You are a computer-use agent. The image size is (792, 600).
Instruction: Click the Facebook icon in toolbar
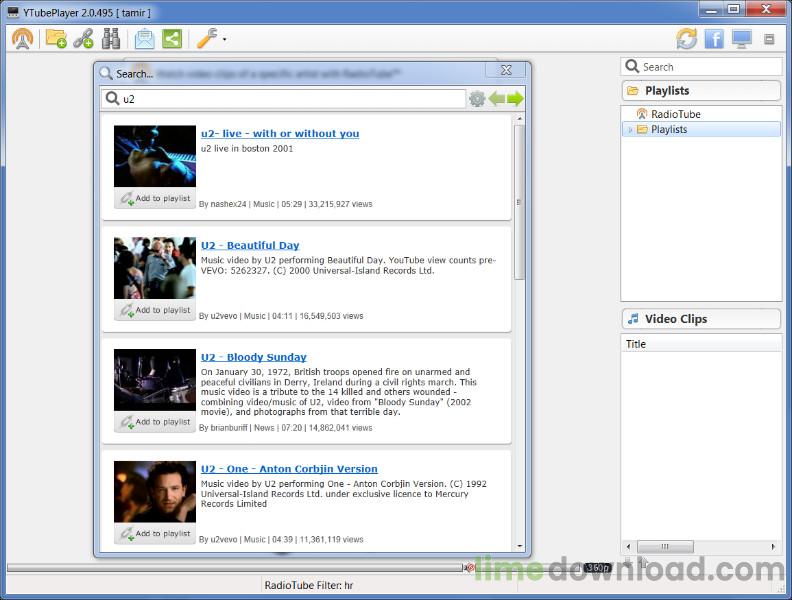(x=714, y=39)
